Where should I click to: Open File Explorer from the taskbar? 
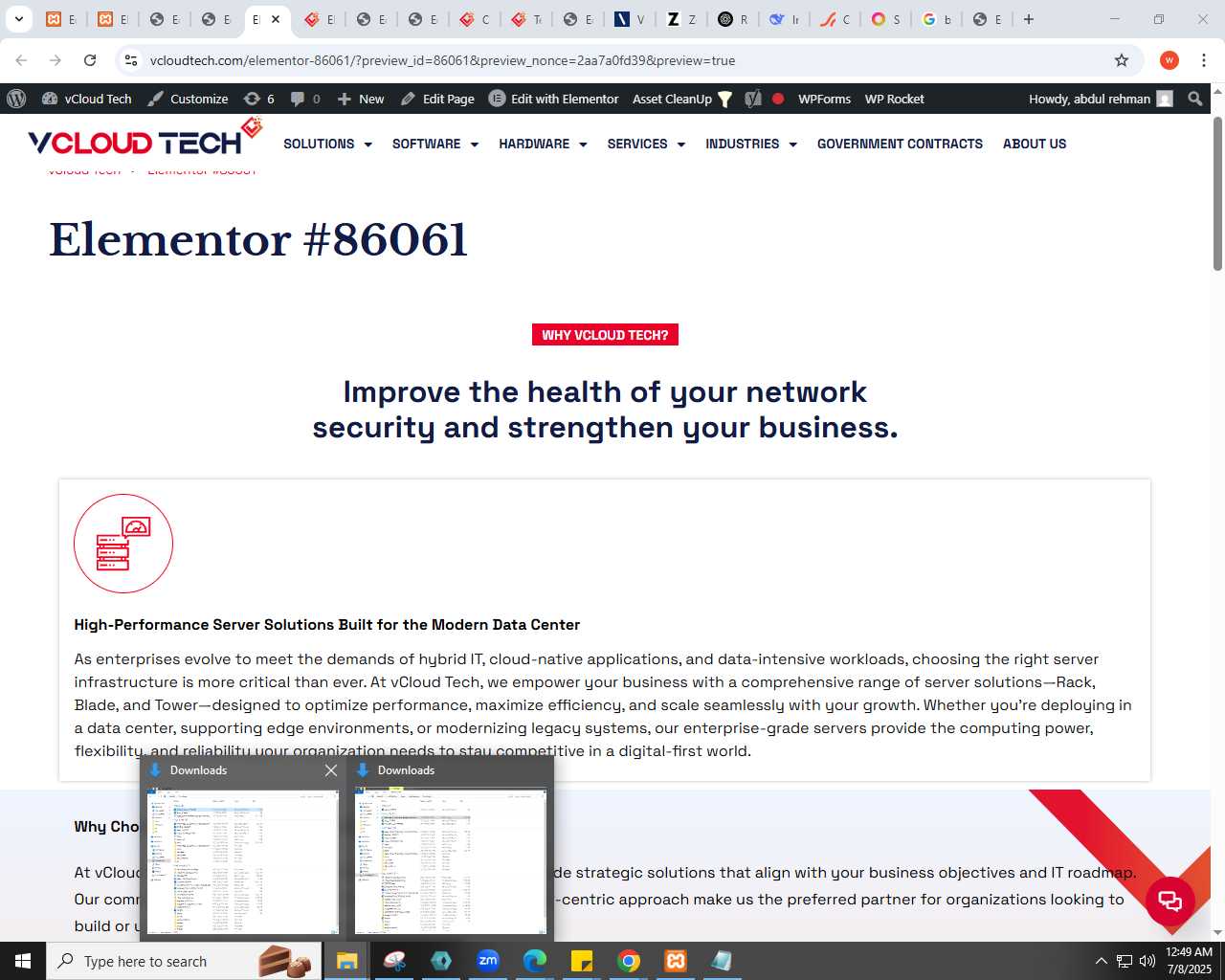[x=346, y=961]
